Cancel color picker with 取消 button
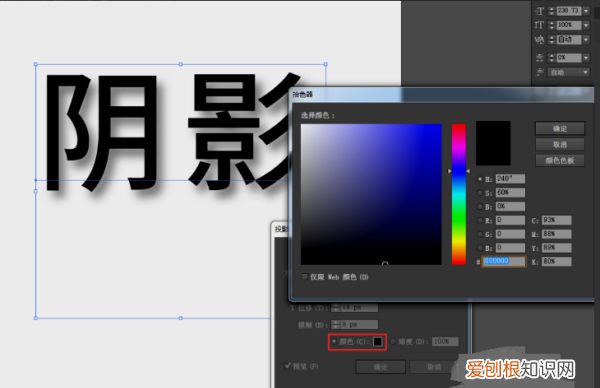600x388 pixels. pyautogui.click(x=560, y=145)
